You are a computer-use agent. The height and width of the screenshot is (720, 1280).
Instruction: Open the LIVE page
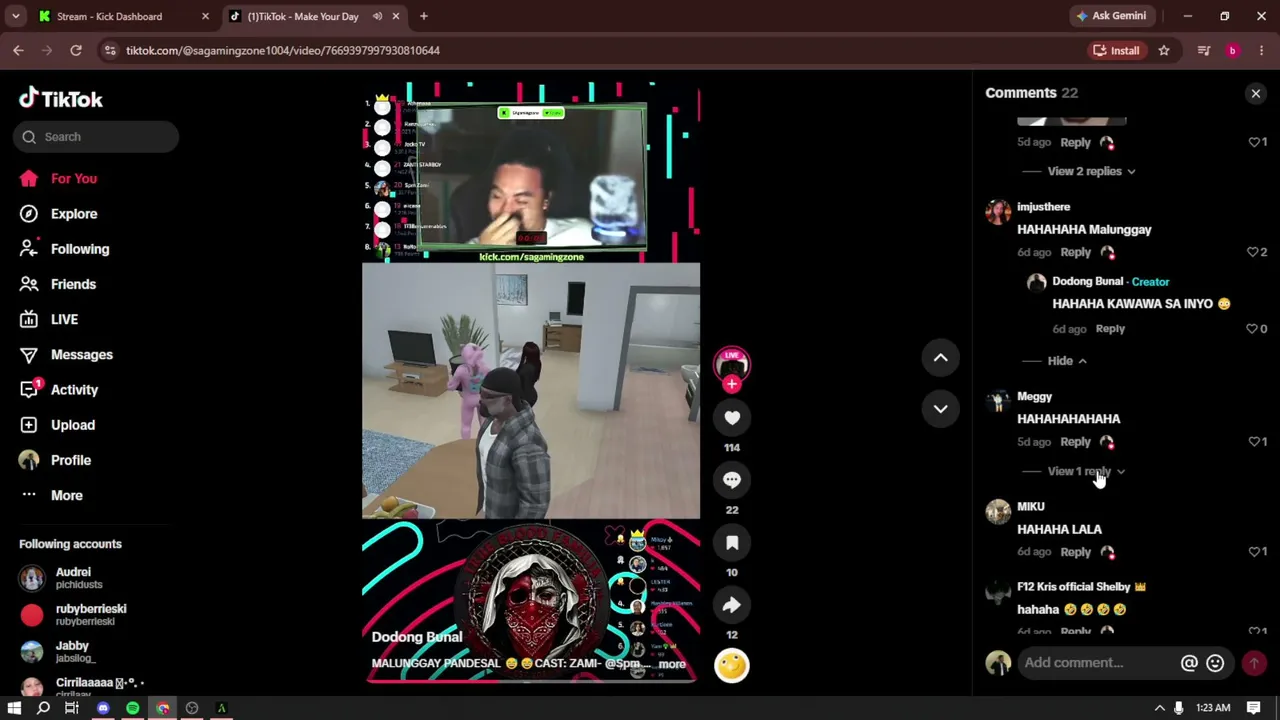pyautogui.click(x=64, y=319)
